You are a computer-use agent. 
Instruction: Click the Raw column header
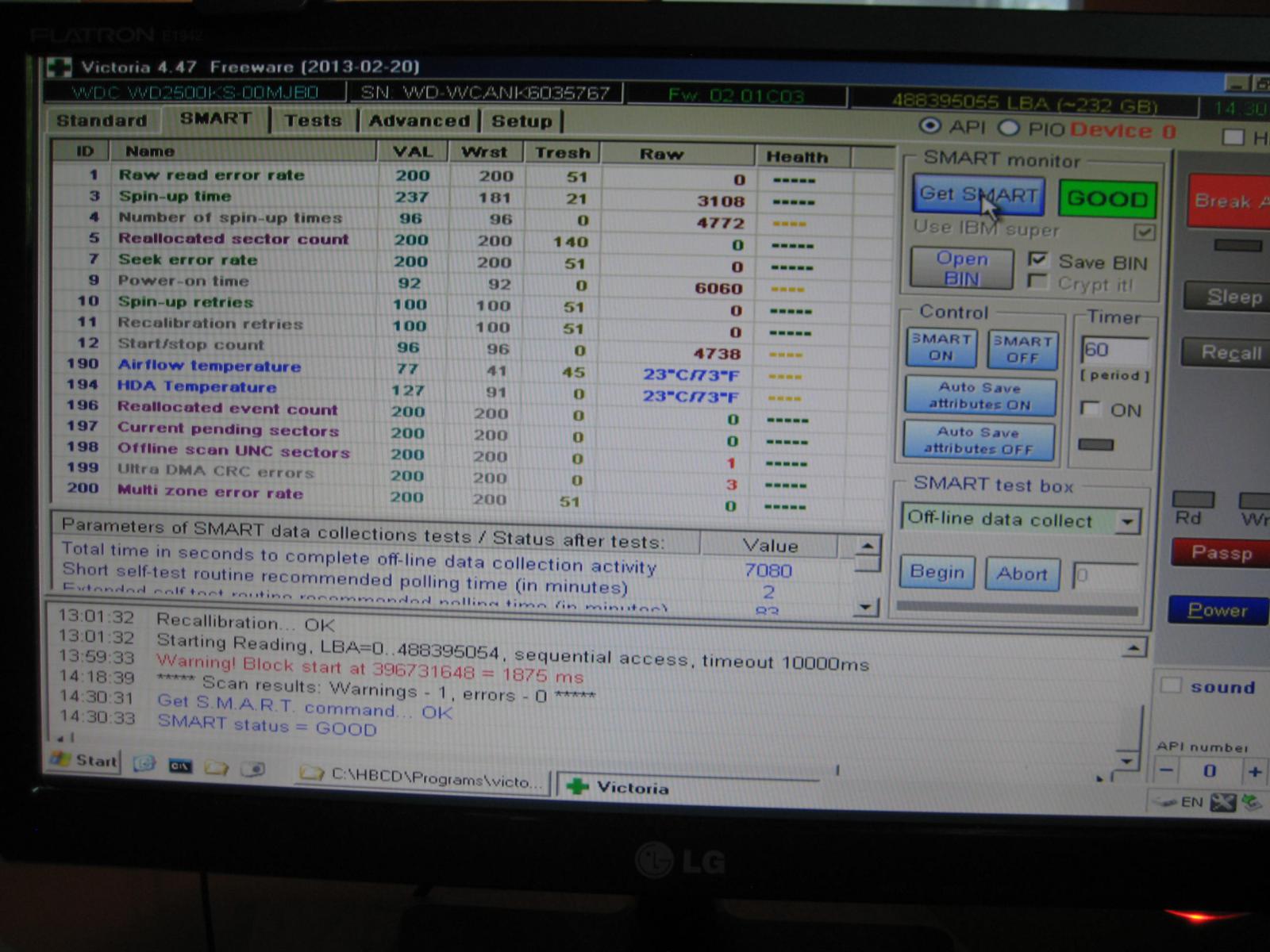click(x=677, y=154)
